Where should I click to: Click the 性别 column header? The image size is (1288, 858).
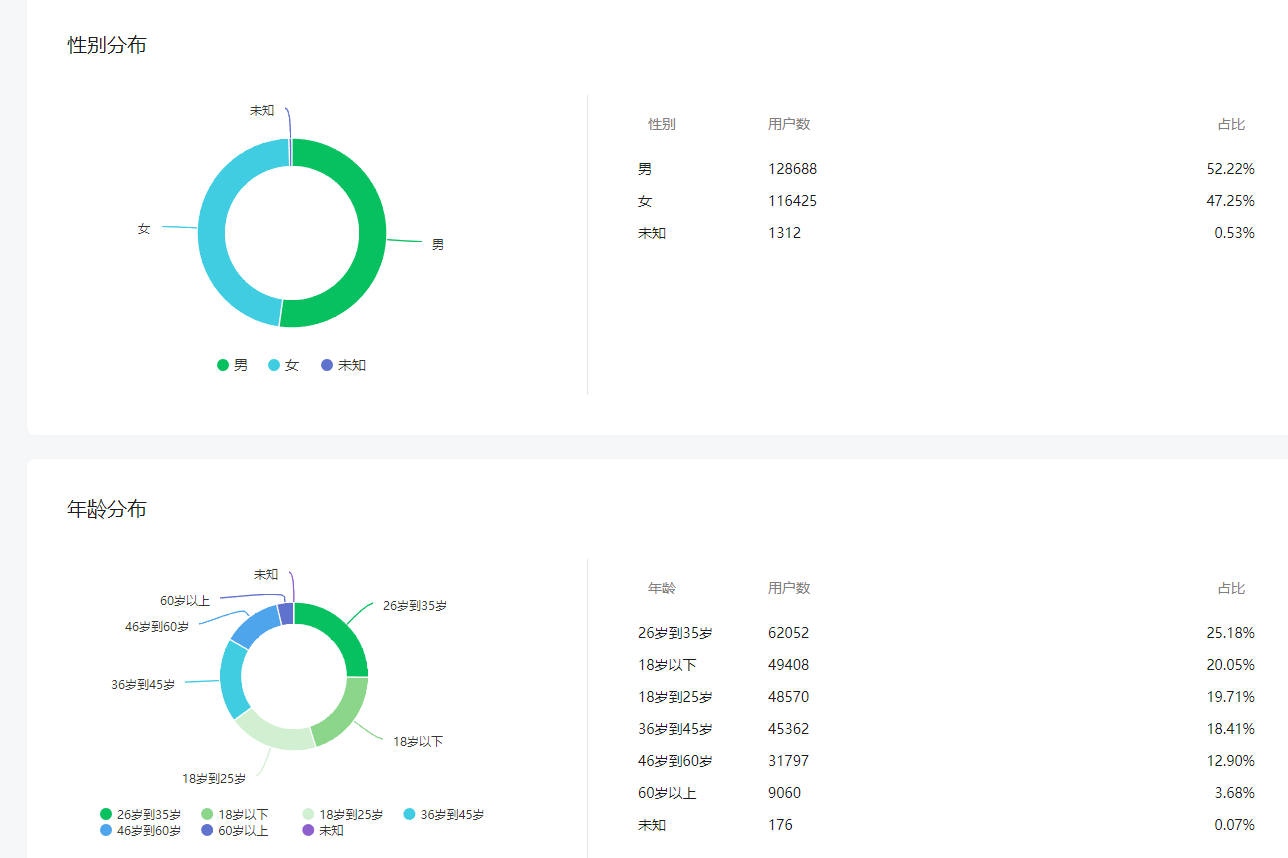click(x=662, y=124)
